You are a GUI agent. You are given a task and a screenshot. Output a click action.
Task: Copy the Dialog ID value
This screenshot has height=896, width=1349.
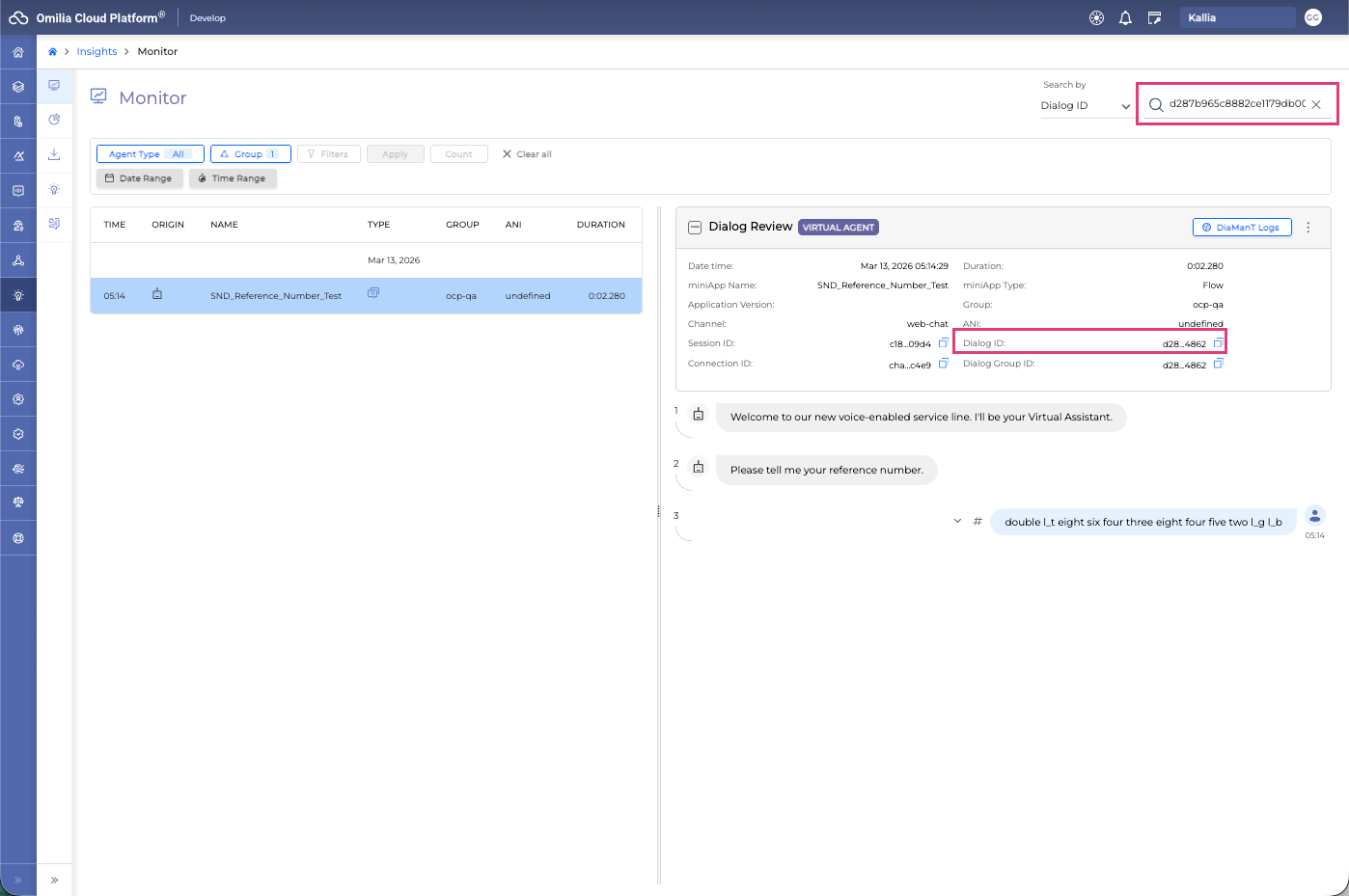tap(1218, 343)
